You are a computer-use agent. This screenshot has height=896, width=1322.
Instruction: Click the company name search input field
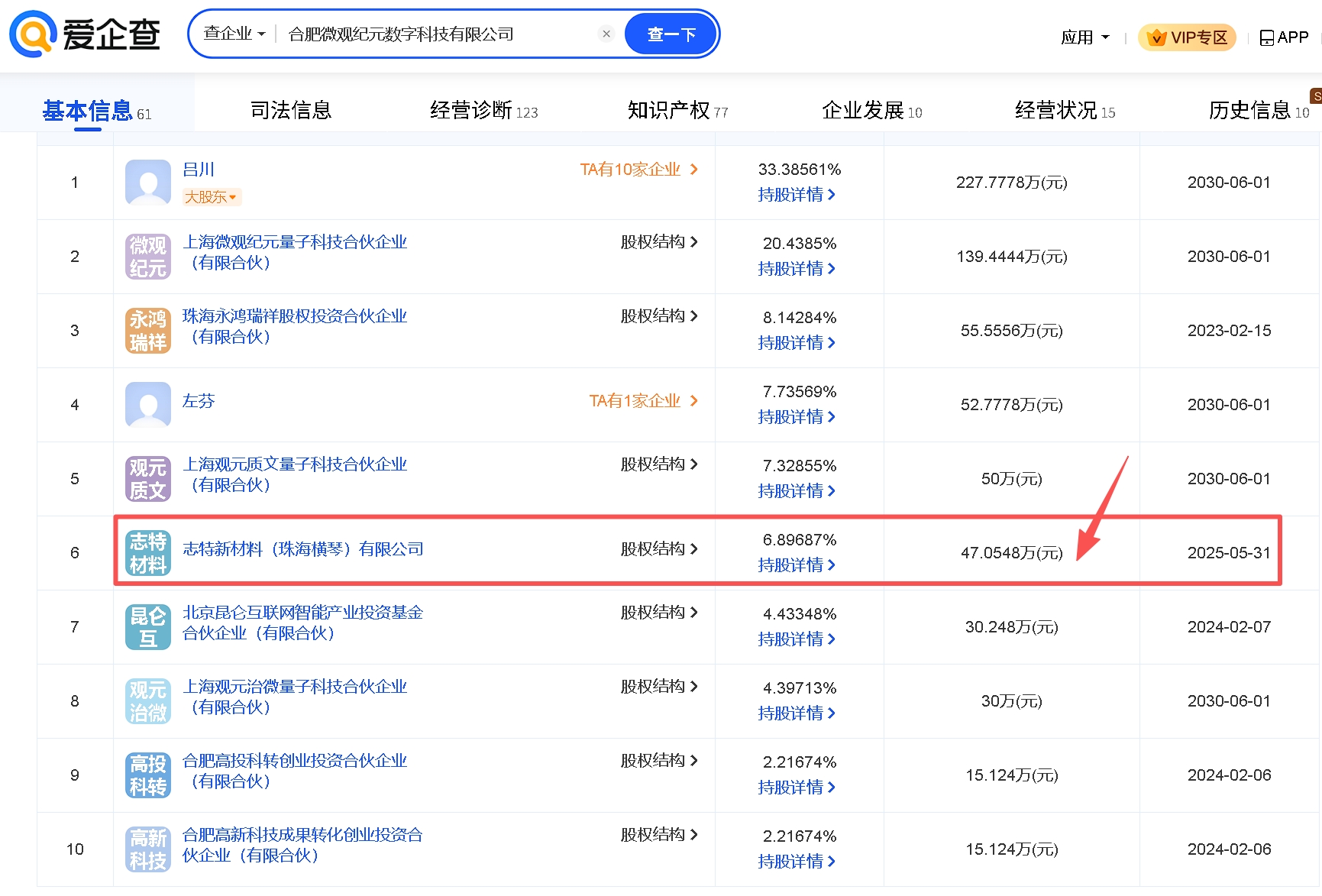pos(435,34)
